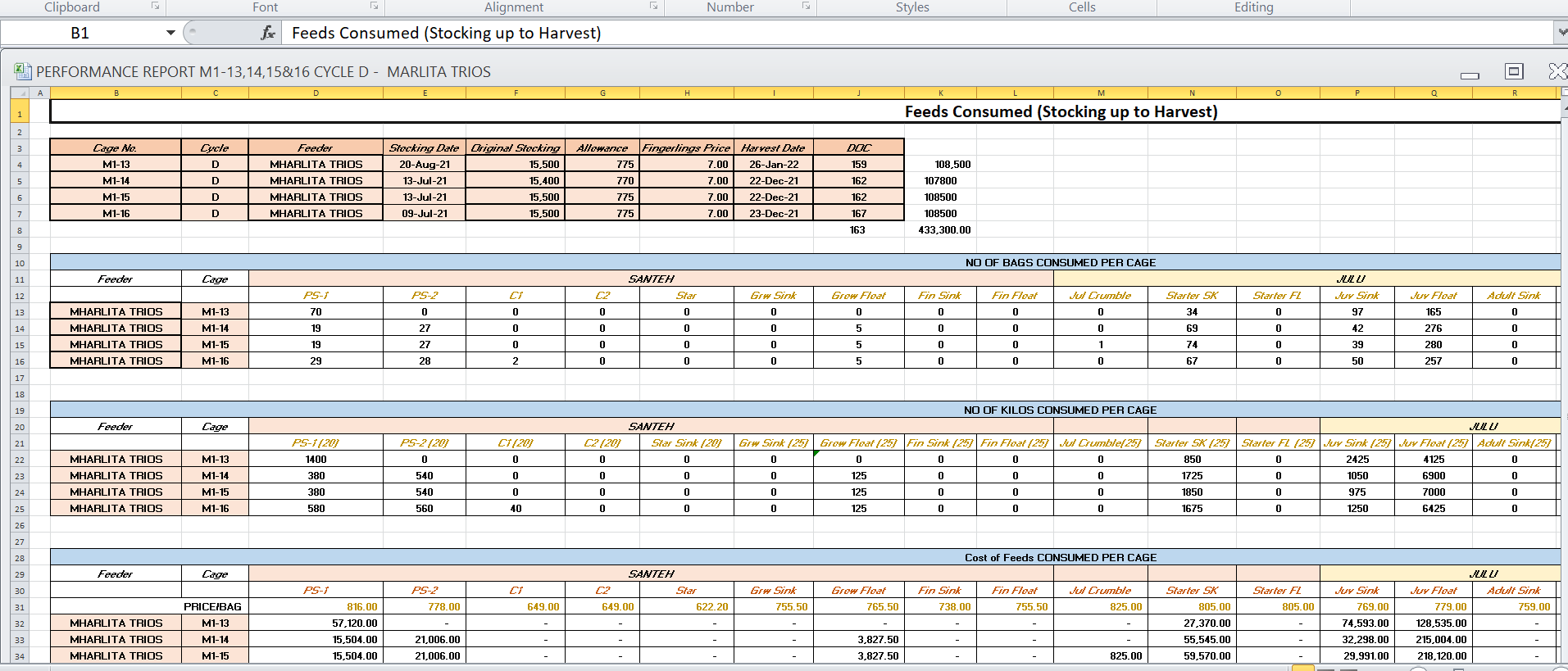Screen dimensions: 1568x671
Task: Select column N header
Action: point(1192,93)
